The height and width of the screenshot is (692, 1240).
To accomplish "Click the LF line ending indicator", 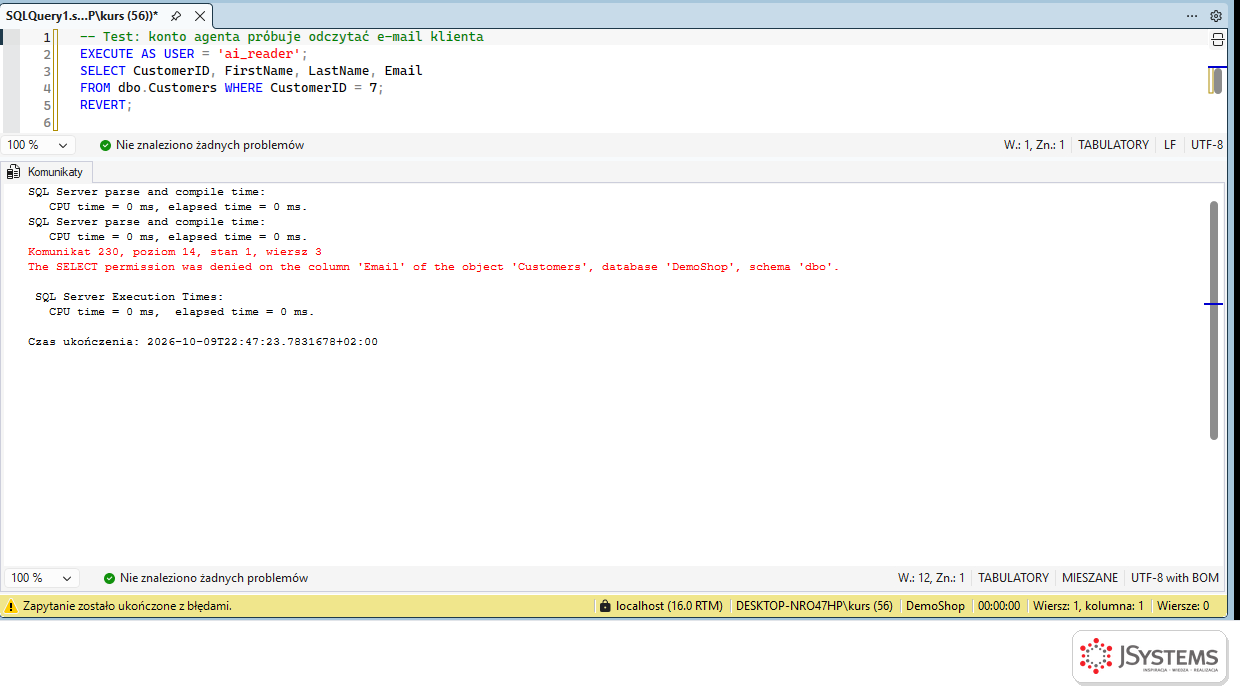I will 1170,145.
